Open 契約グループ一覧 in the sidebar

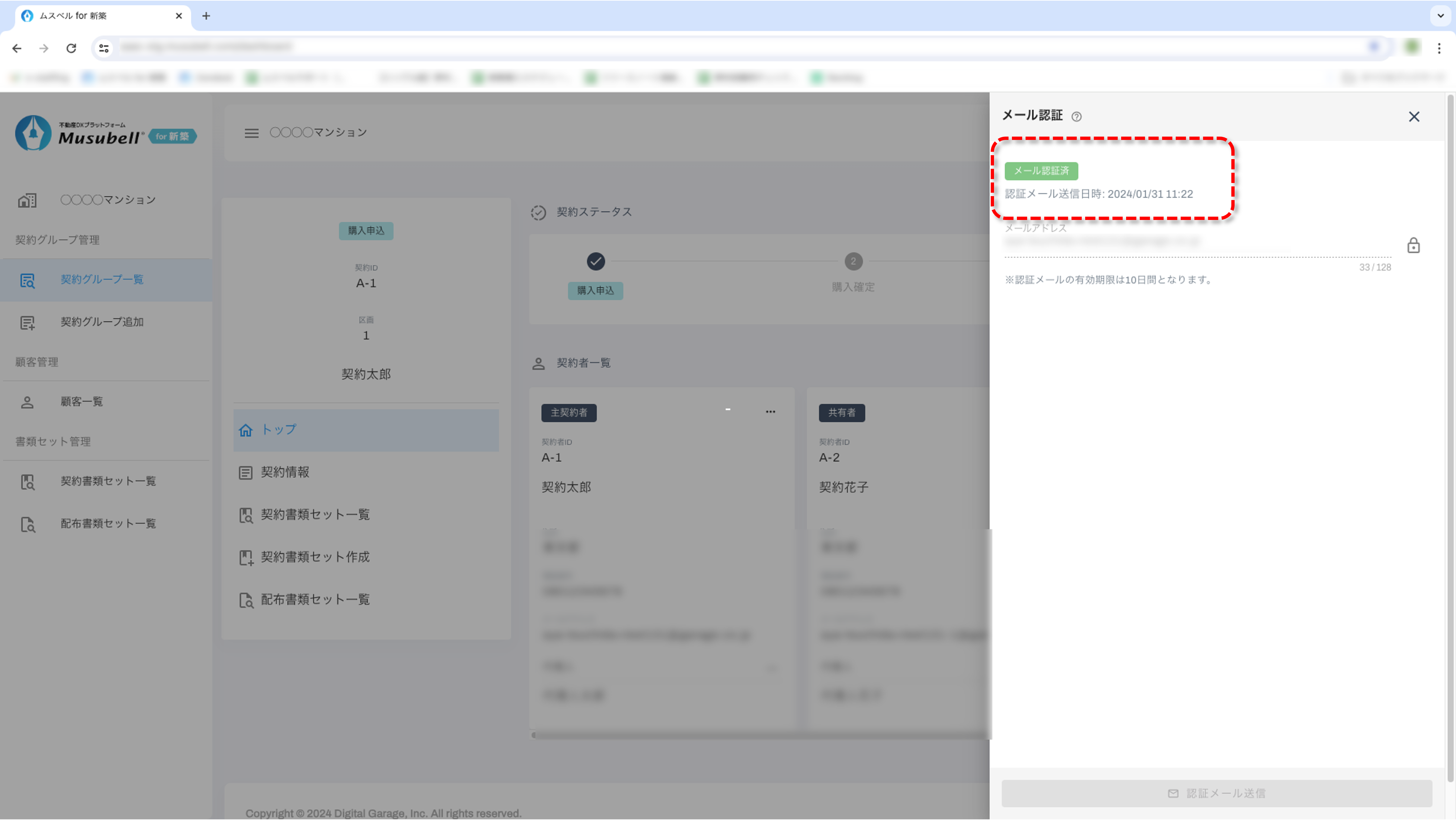[x=102, y=279]
